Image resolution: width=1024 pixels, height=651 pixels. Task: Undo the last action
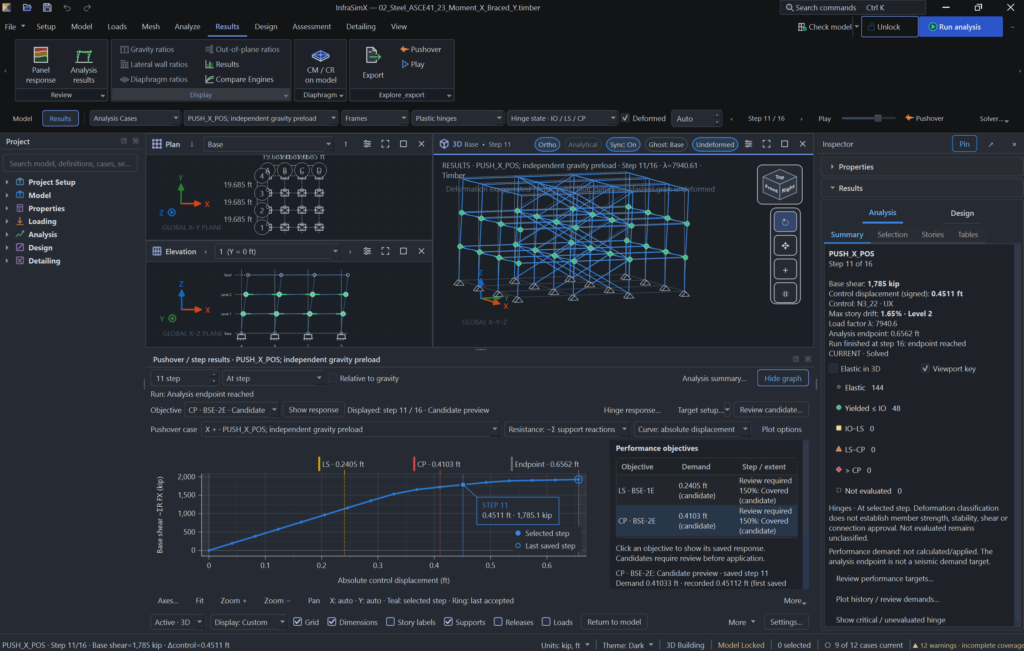[67, 8]
